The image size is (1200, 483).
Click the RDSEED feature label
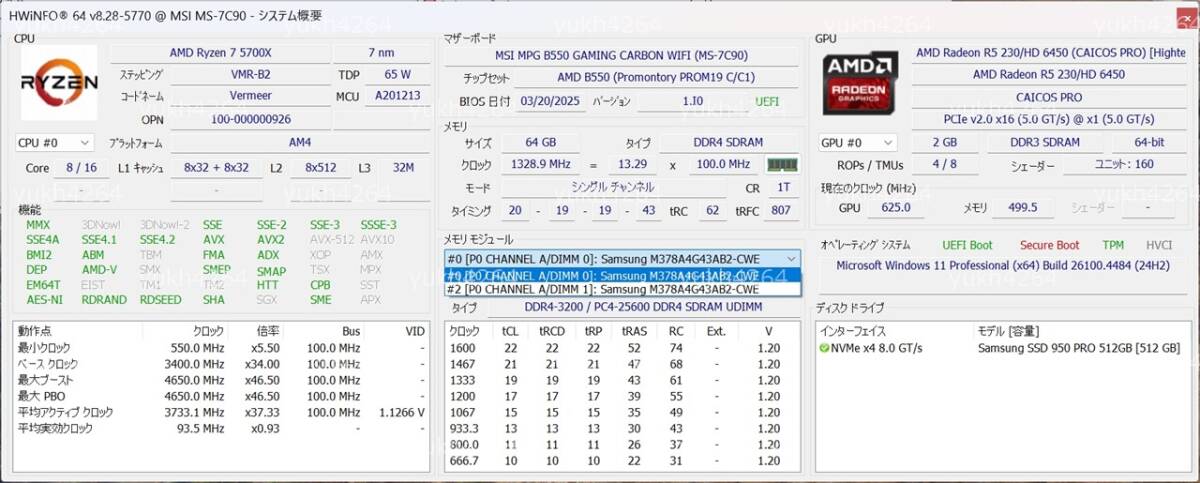161,300
